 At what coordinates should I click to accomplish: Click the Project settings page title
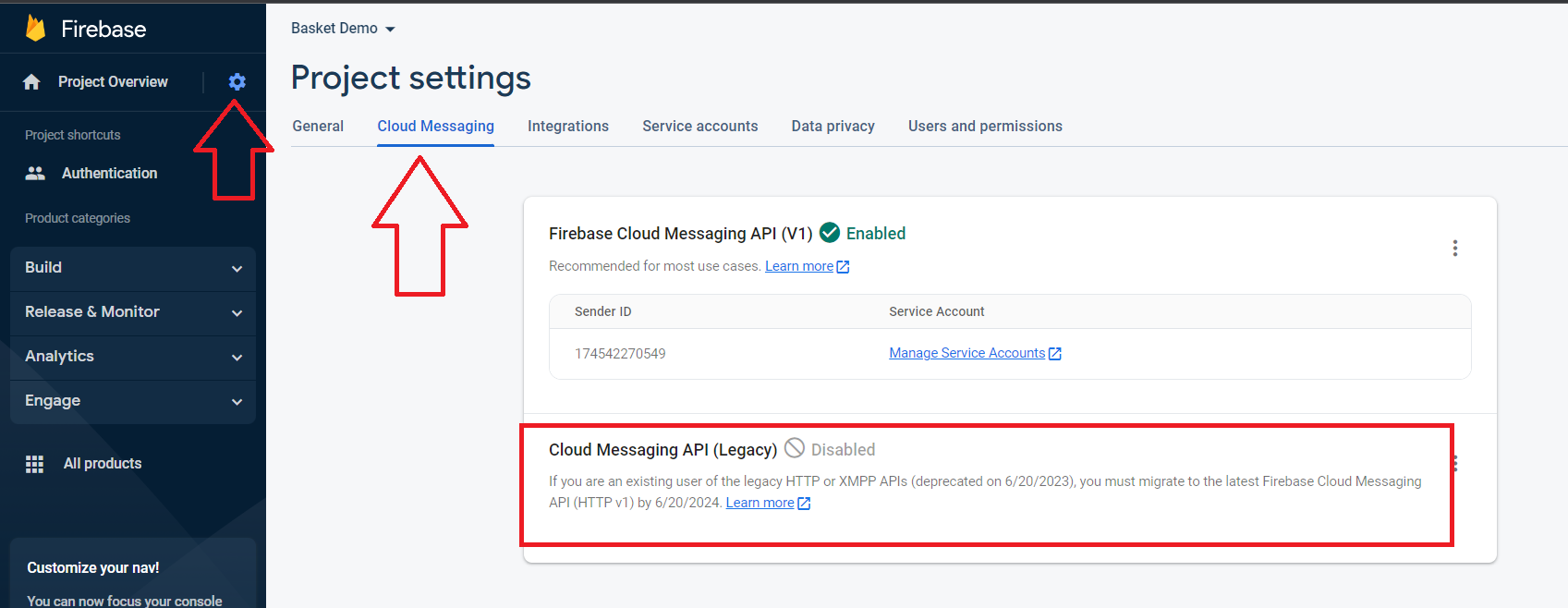pos(411,78)
